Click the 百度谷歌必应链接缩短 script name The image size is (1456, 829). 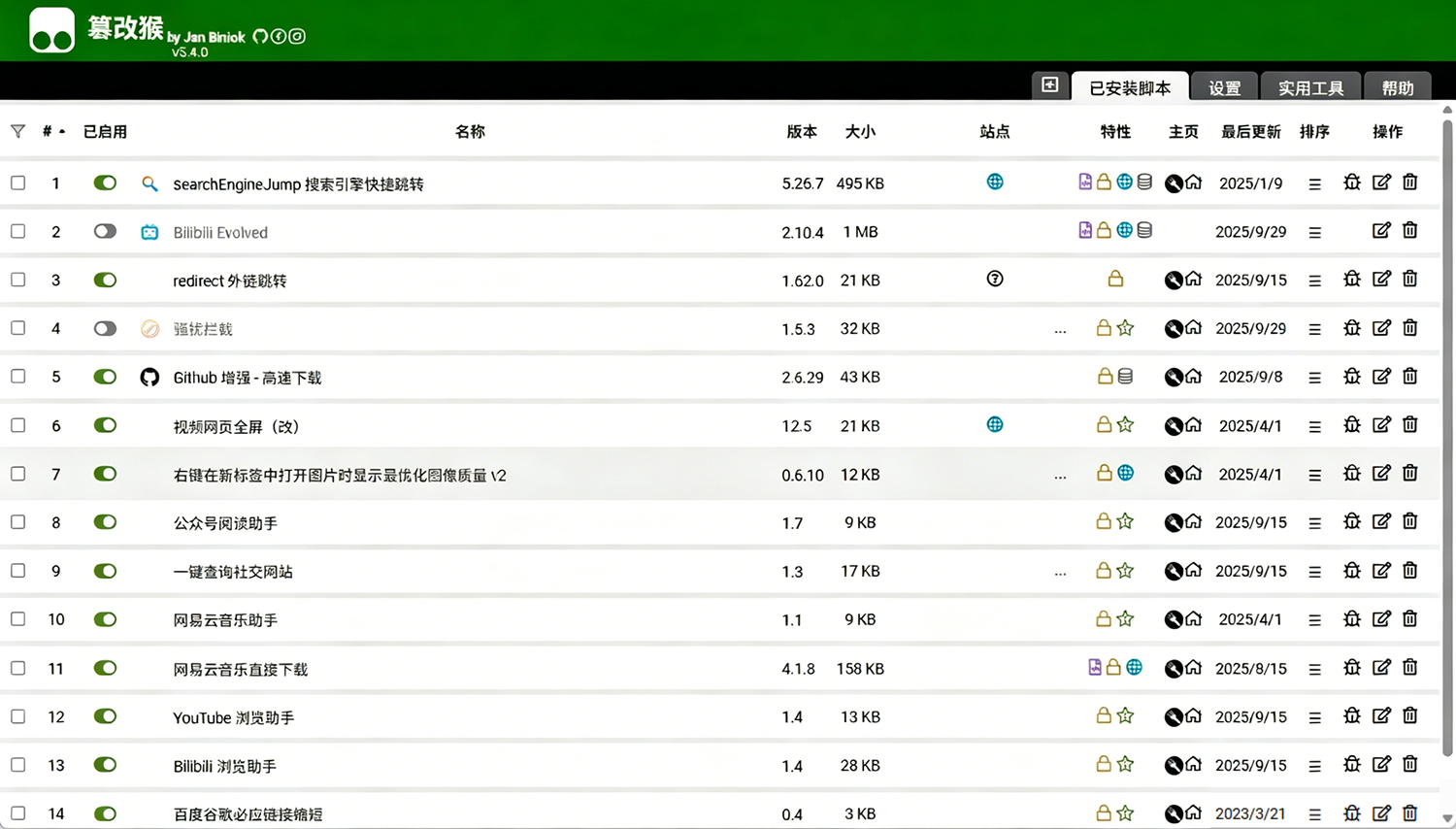click(x=248, y=814)
